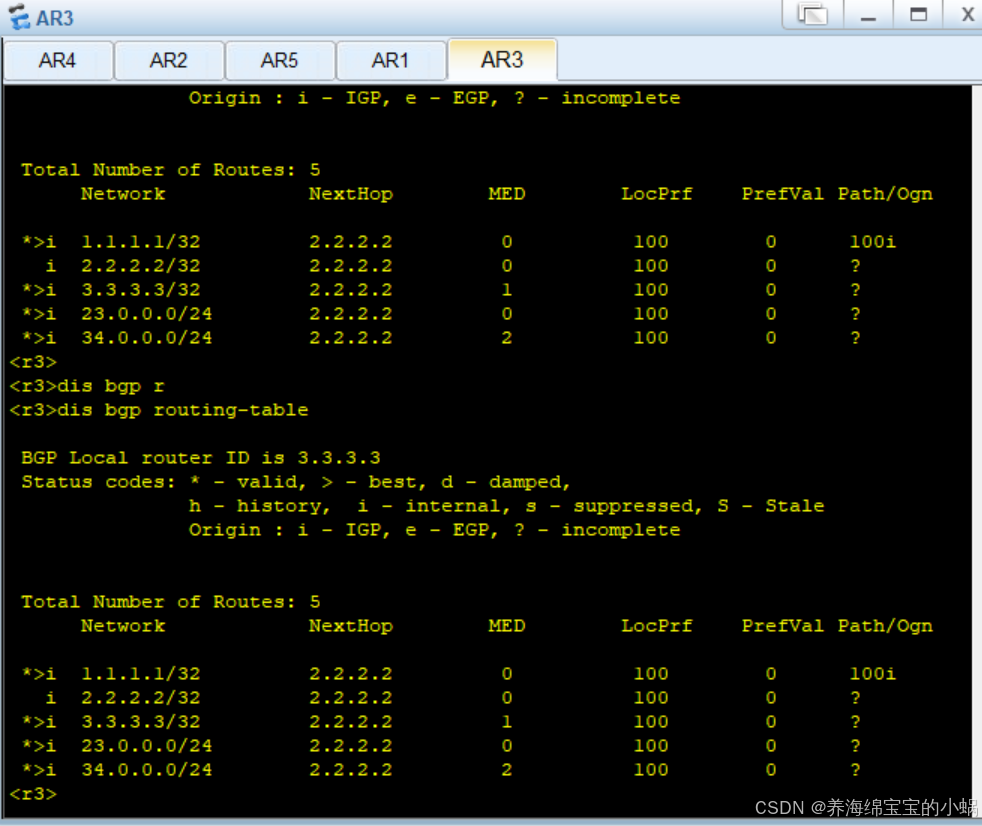The height and width of the screenshot is (826, 982).
Task: Click the lower 'Origin : i - IGP' line
Action: click(x=434, y=530)
